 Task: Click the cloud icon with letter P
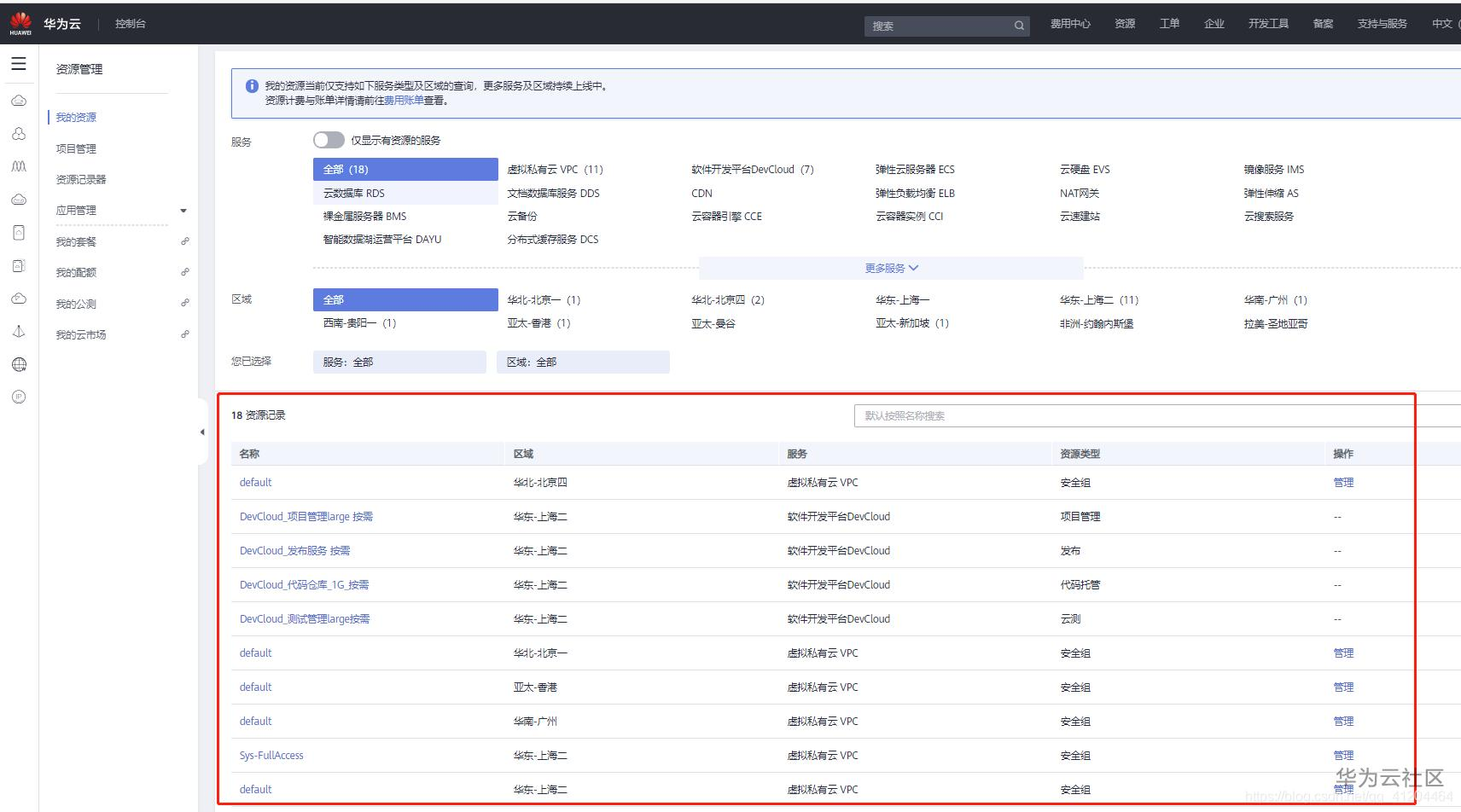pyautogui.click(x=19, y=299)
